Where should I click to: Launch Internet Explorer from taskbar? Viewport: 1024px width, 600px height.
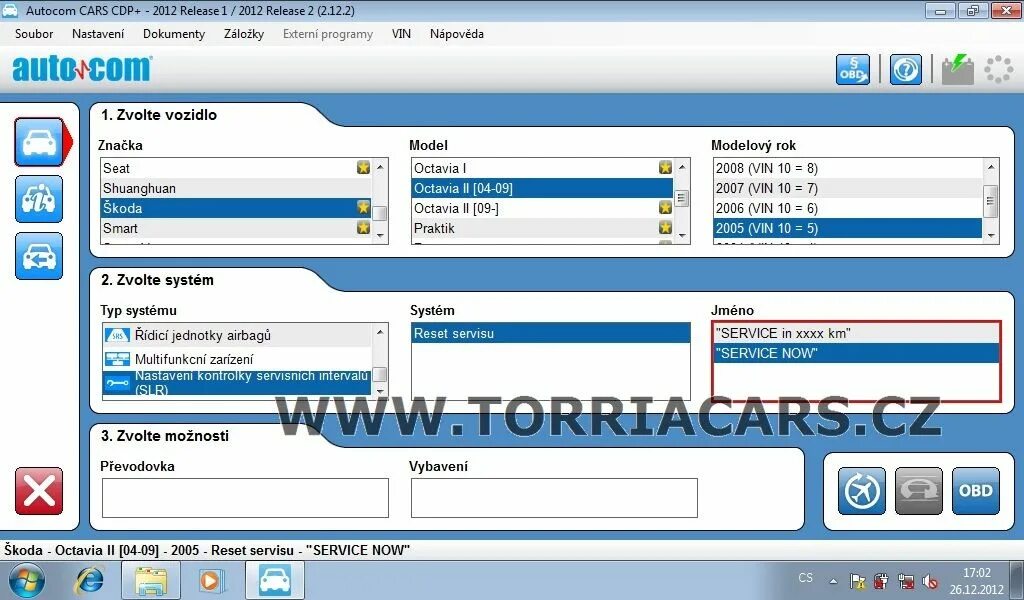(90, 580)
